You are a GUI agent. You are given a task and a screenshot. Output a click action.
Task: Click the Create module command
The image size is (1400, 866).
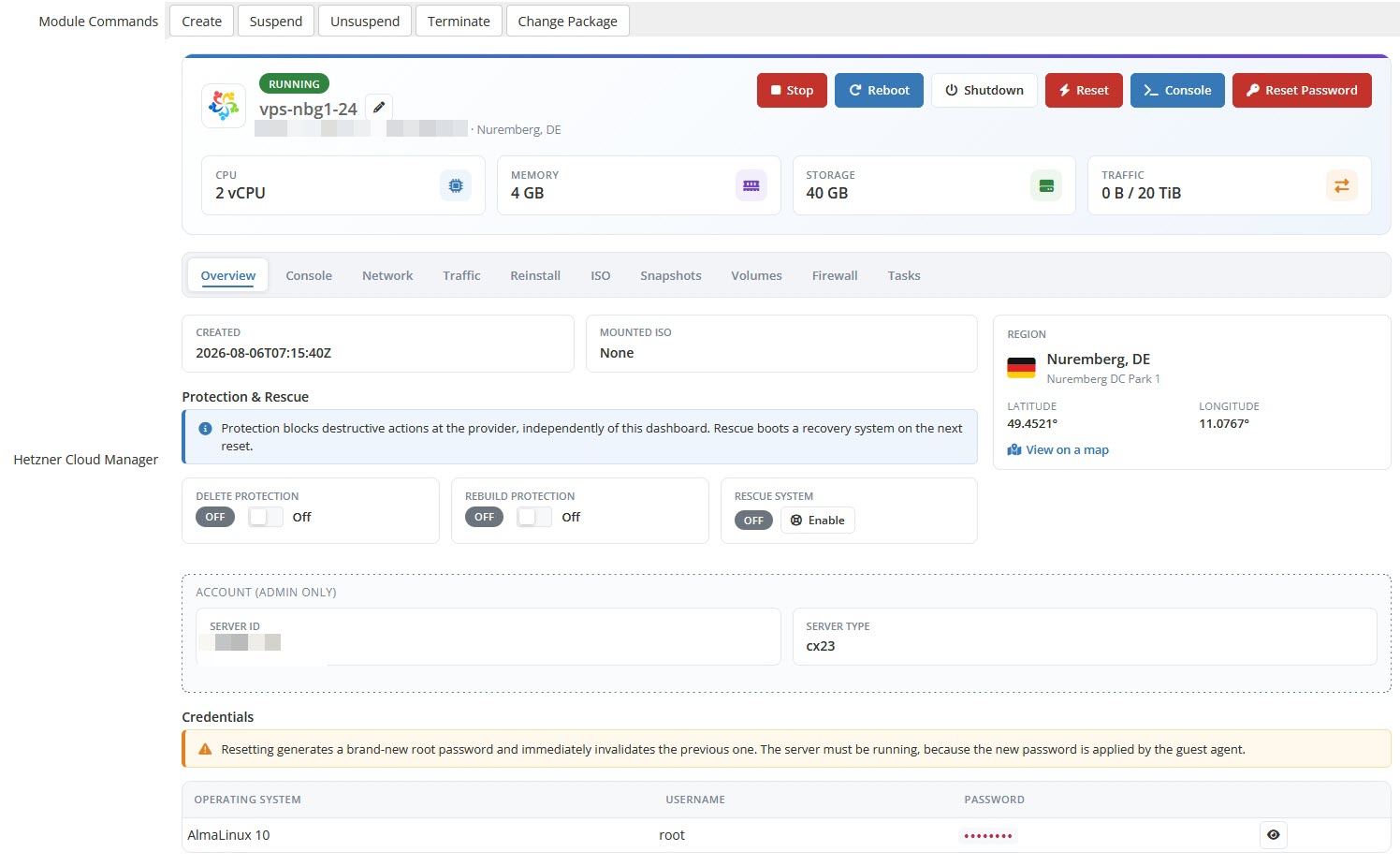coord(202,21)
